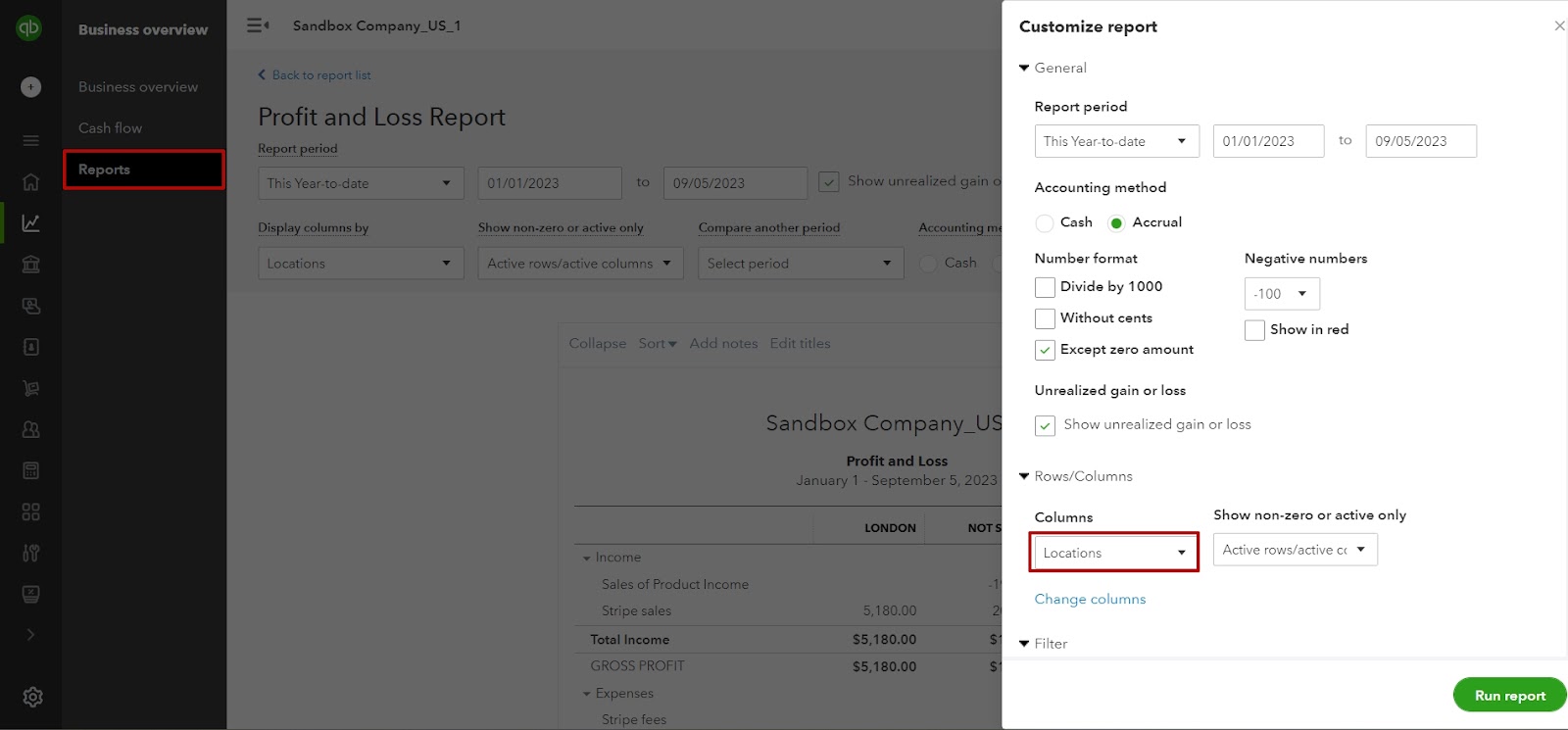Screen dimensions: 1568x730
Task: Open the hamburger menu icon in left rail
Action: (31, 141)
